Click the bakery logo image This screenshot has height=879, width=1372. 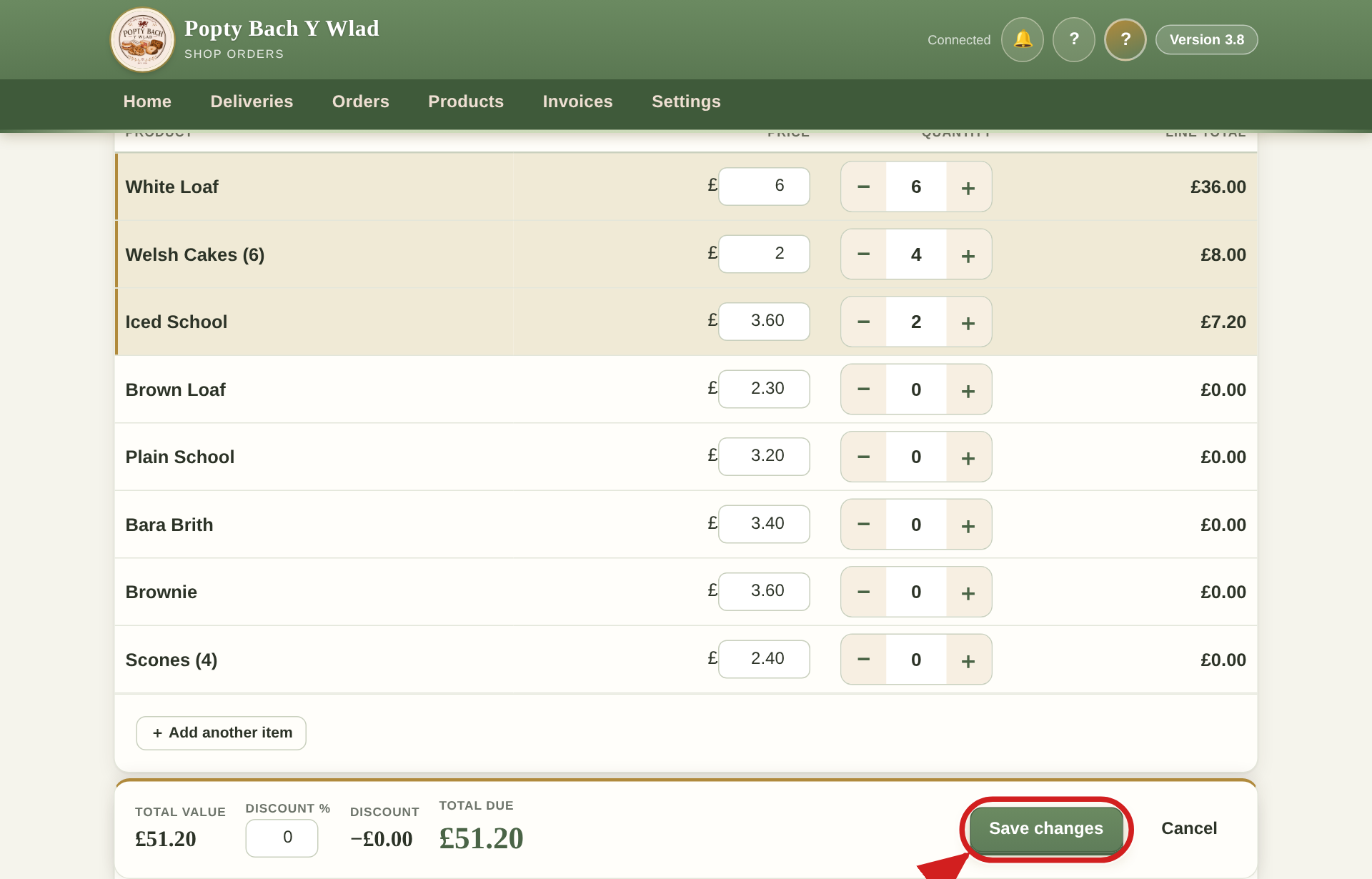pos(143,40)
